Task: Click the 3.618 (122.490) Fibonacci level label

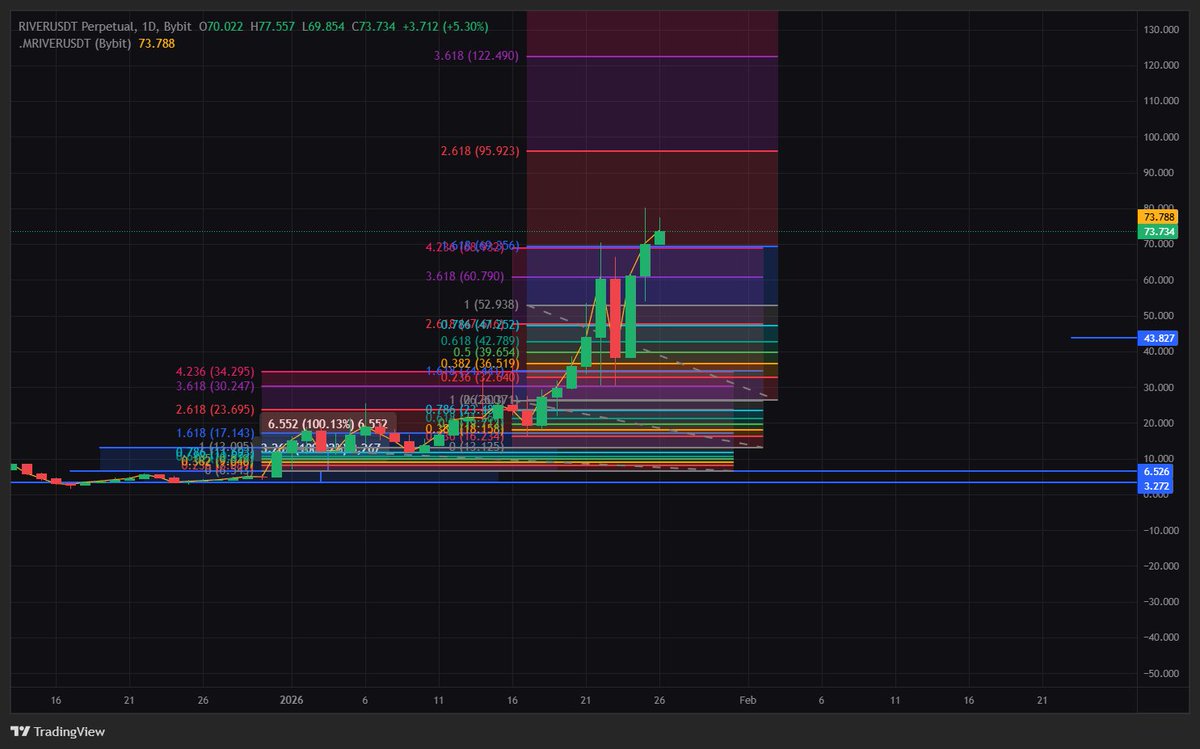Action: click(476, 57)
